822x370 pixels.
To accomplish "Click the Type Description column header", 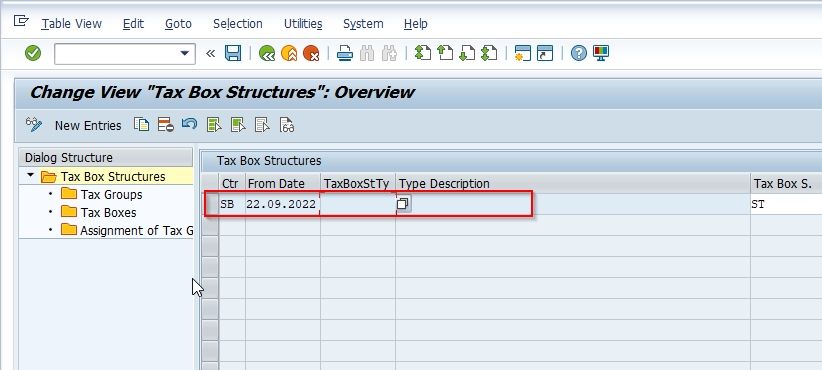I will (x=572, y=183).
